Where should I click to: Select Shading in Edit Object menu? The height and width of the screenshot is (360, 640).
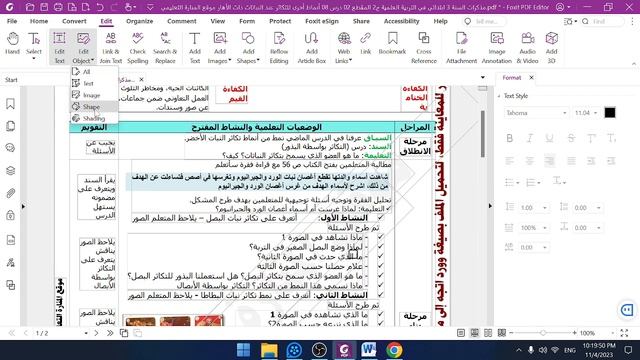point(95,118)
